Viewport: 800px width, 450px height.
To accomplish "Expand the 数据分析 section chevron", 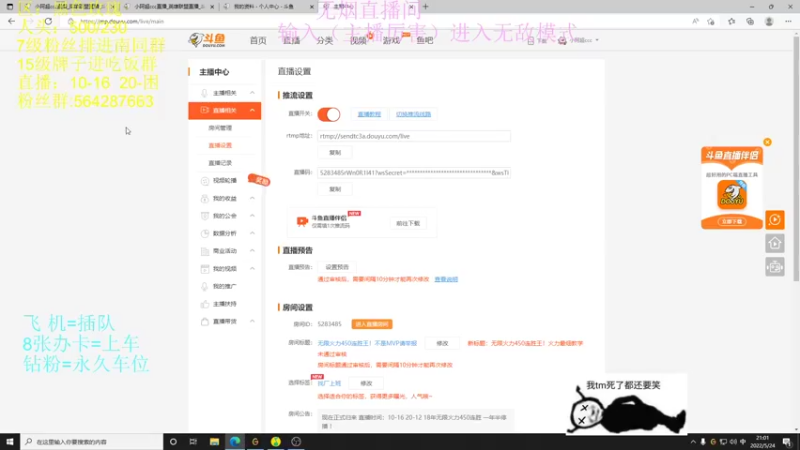I will tap(252, 233).
